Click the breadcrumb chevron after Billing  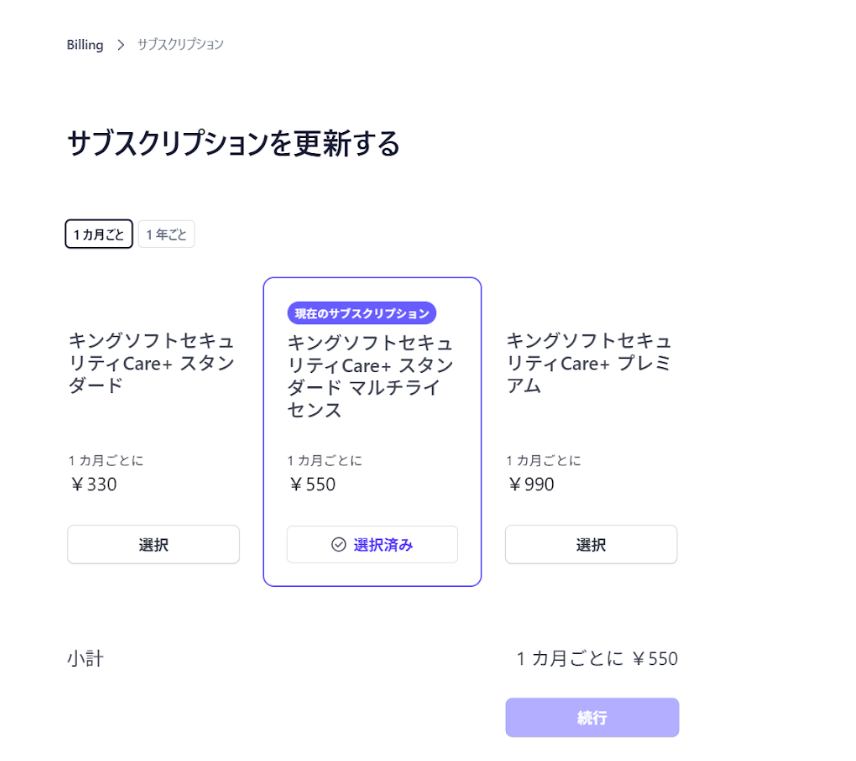tap(121, 45)
